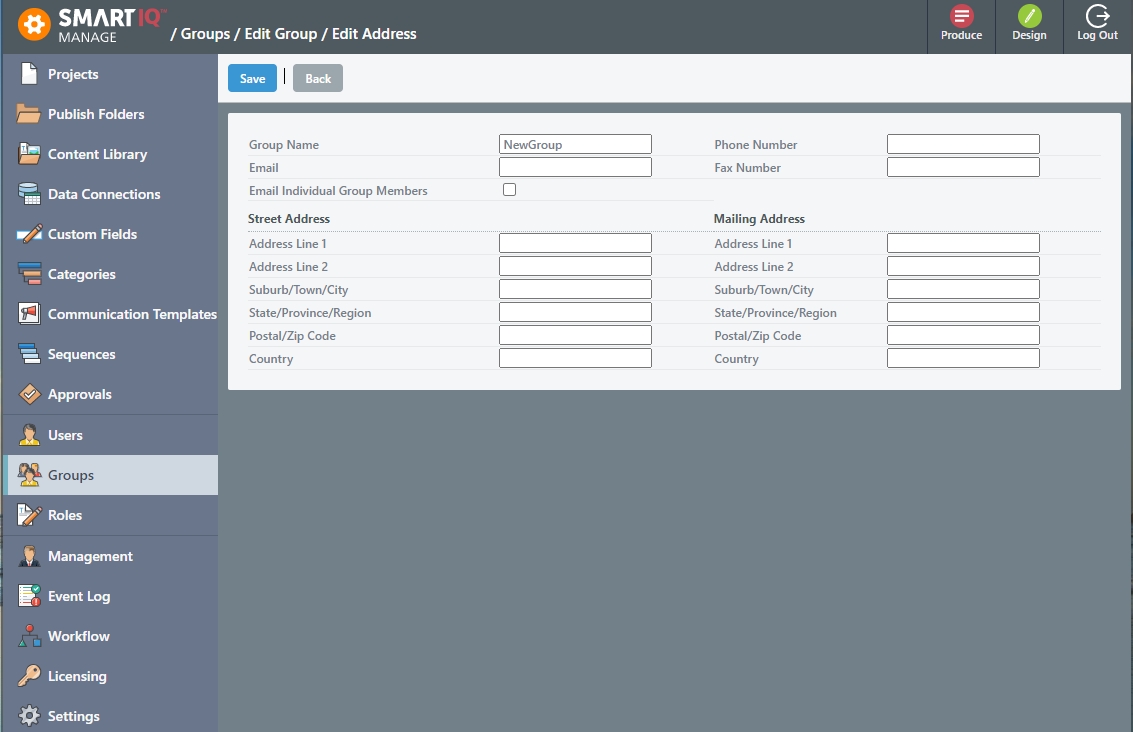Click the Users person icon
The height and width of the screenshot is (732, 1133).
[x=29, y=435]
